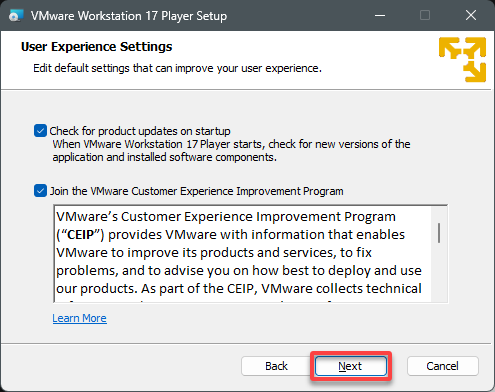The width and height of the screenshot is (495, 392).
Task: Click the 'VMware Workstation 17 Player Setup' title
Action: point(129,16)
